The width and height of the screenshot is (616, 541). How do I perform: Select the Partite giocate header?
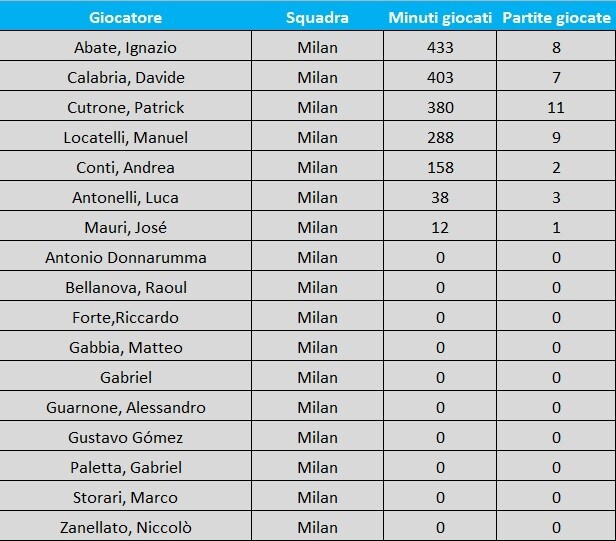(x=556, y=18)
